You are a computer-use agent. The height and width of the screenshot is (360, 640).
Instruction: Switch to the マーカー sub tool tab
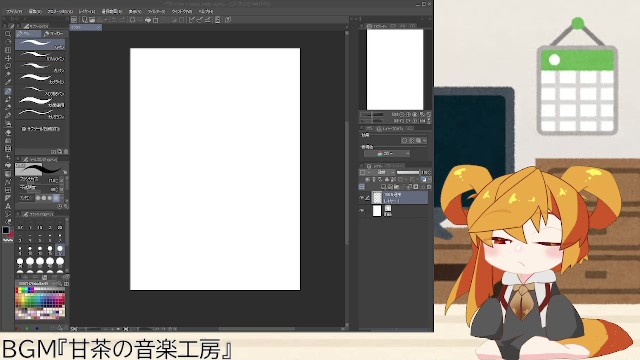pos(54,33)
